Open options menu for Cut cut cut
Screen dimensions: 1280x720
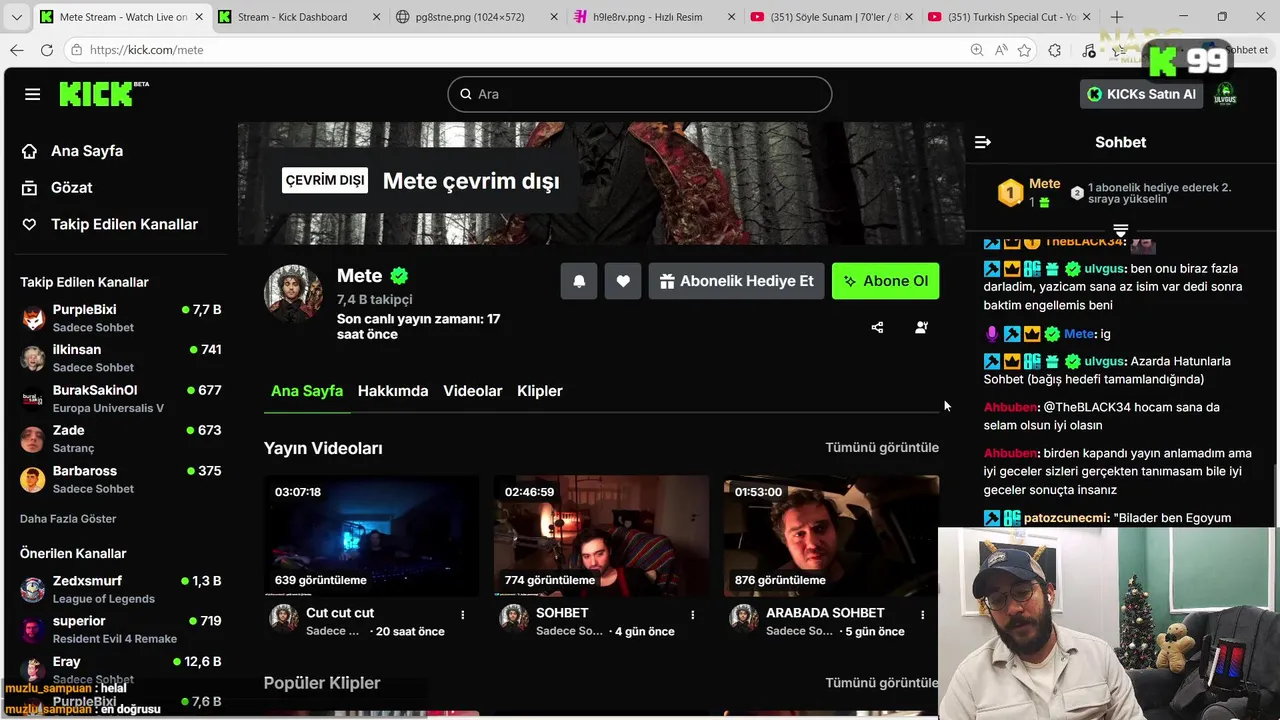(462, 614)
